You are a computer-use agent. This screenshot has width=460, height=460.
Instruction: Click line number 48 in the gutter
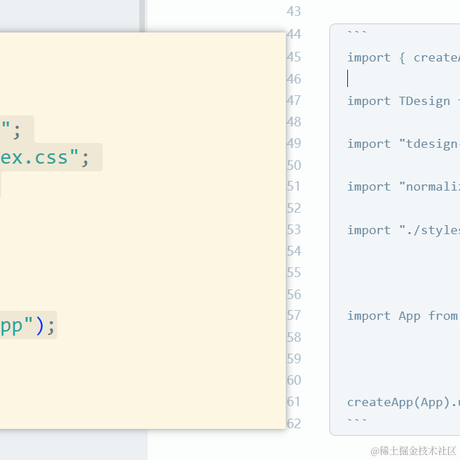[294, 122]
